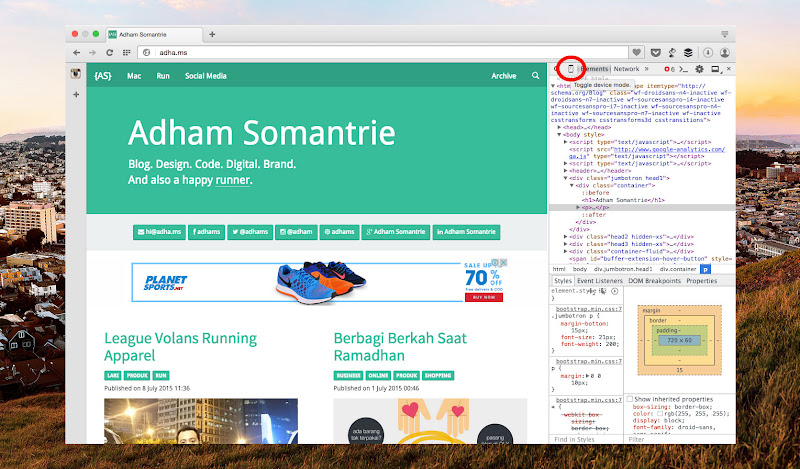Image resolution: width=800 pixels, height=469 pixels.
Task: Toggle device mode in DevTools toolbar
Action: click(x=570, y=69)
